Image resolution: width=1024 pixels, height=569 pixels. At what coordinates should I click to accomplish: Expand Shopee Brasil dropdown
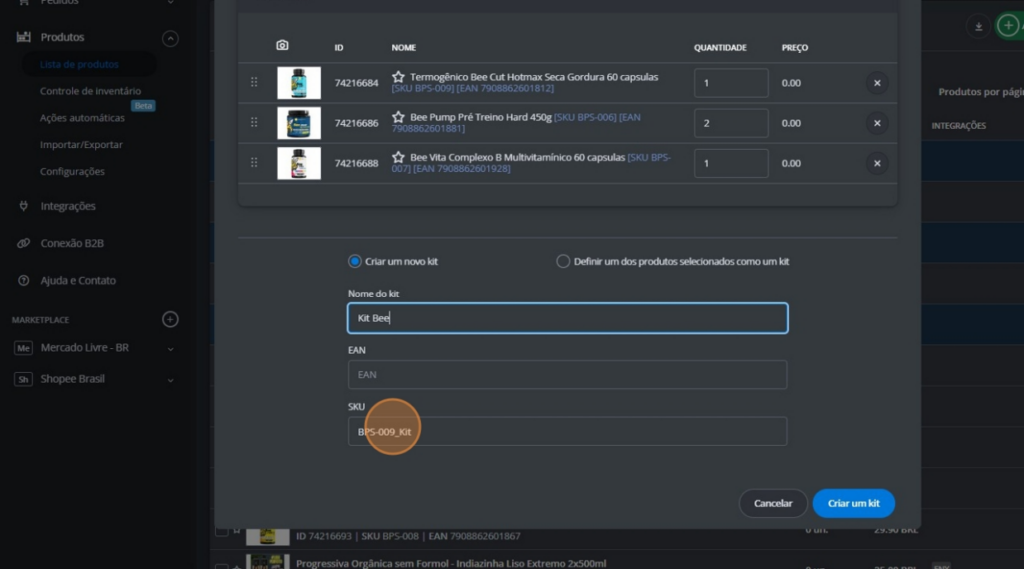pyautogui.click(x=170, y=380)
